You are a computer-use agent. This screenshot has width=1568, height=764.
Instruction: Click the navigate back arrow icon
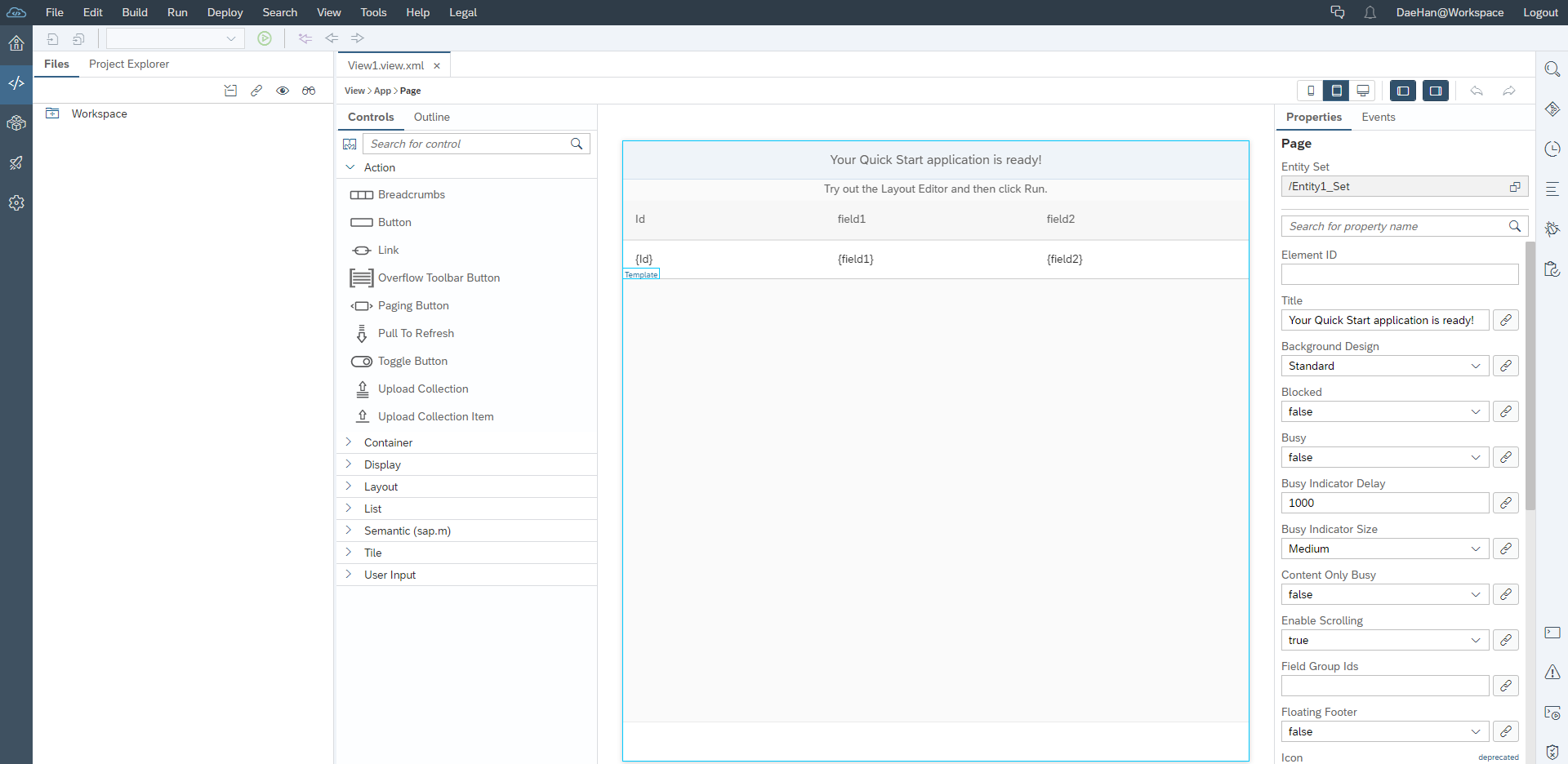point(332,38)
